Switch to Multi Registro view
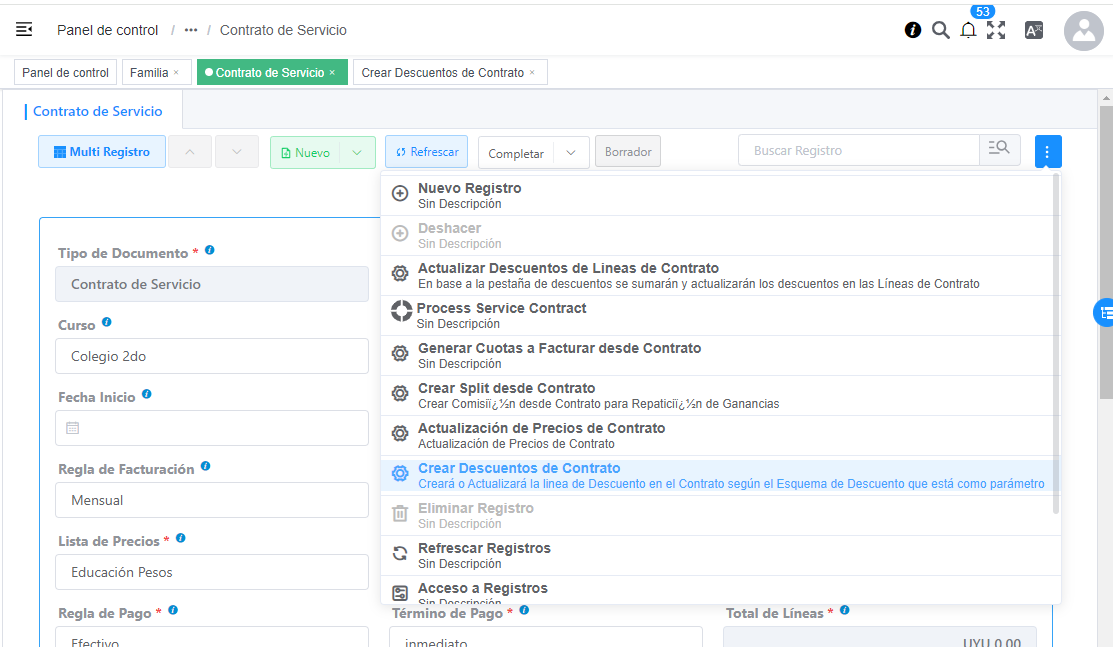Screen dimensions: 1113x650 coord(101,151)
